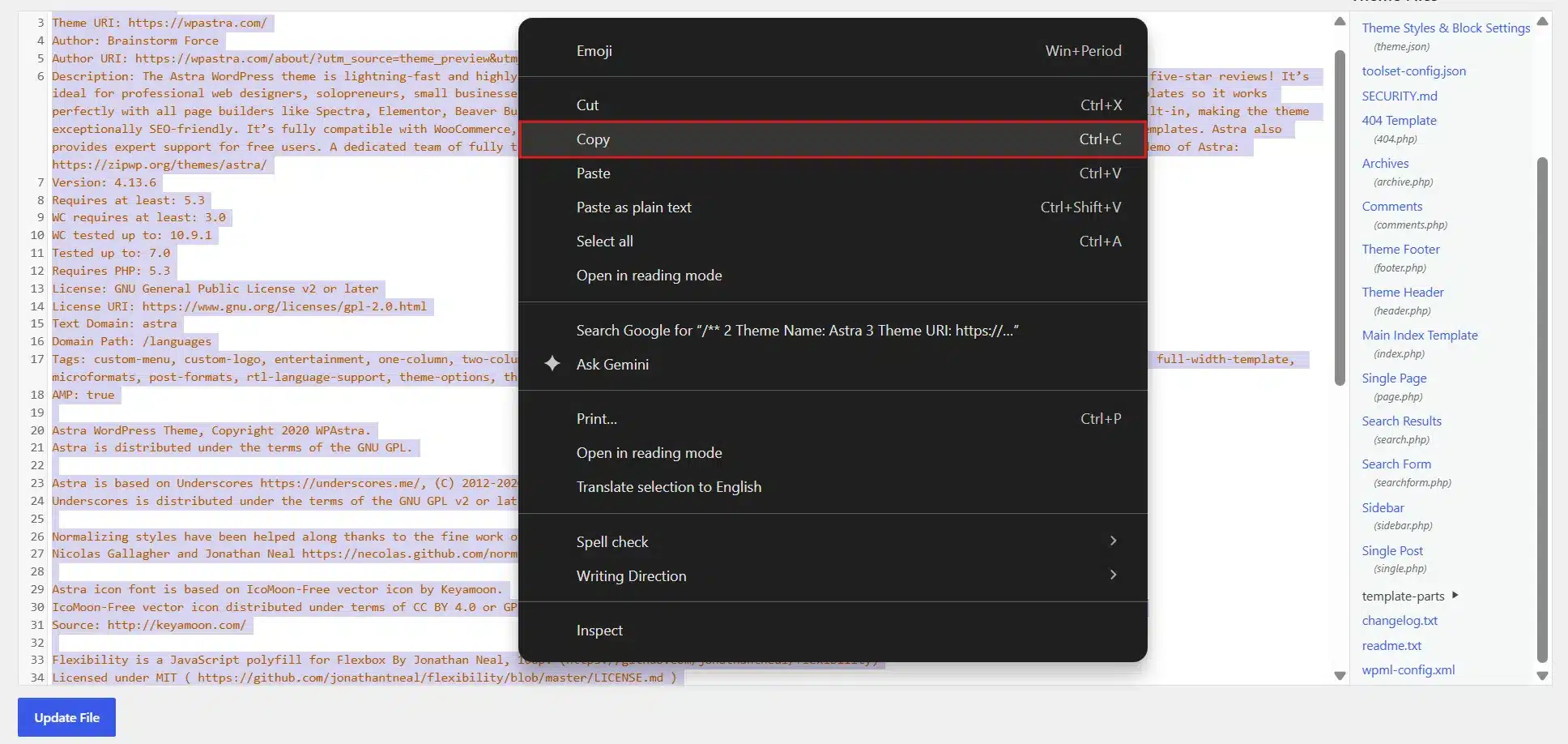Click 'Domain Path: /languages' line
1568x744 pixels.
click(x=132, y=341)
